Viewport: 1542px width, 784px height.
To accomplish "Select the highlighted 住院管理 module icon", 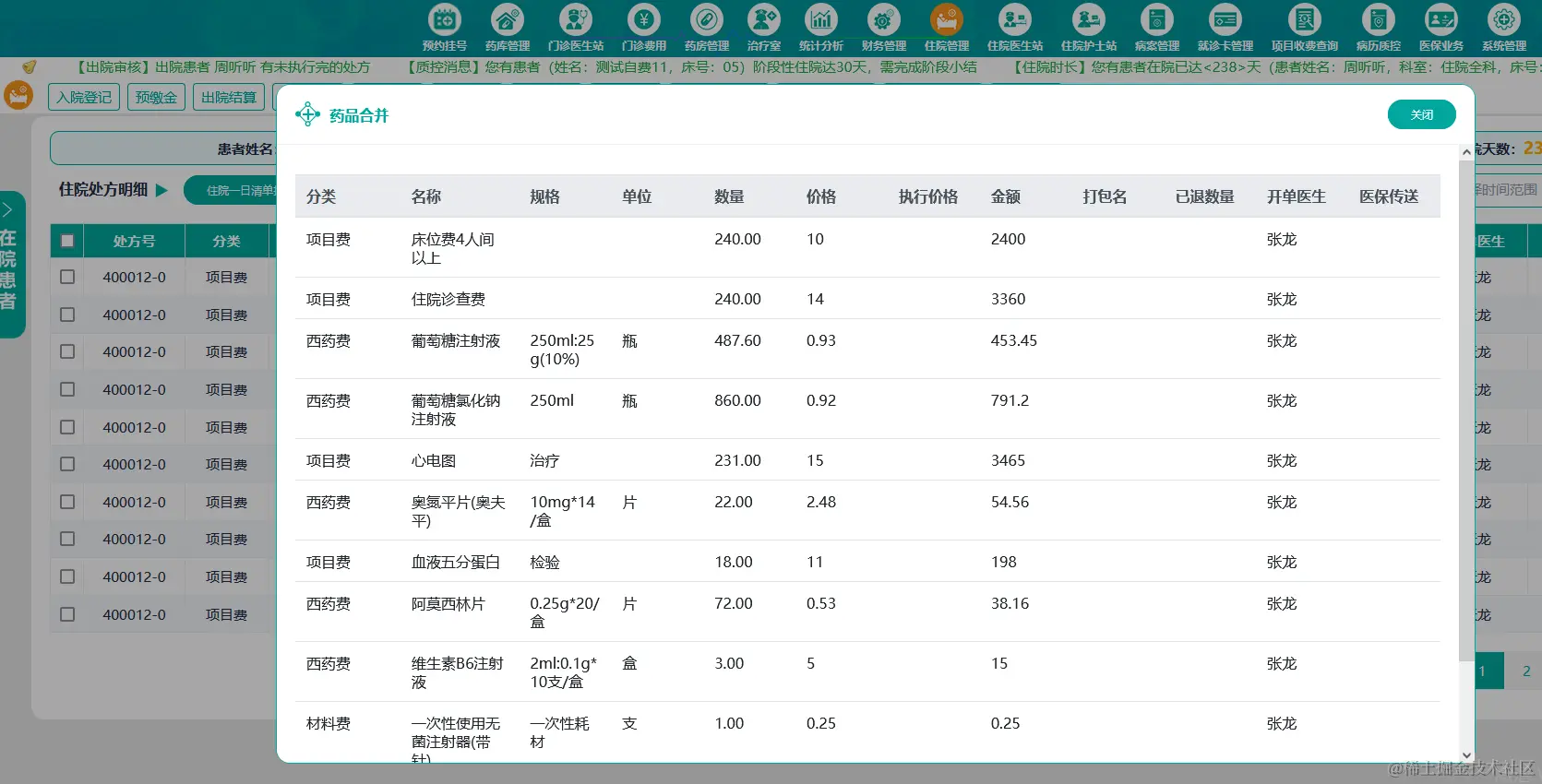I will tap(947, 19).
